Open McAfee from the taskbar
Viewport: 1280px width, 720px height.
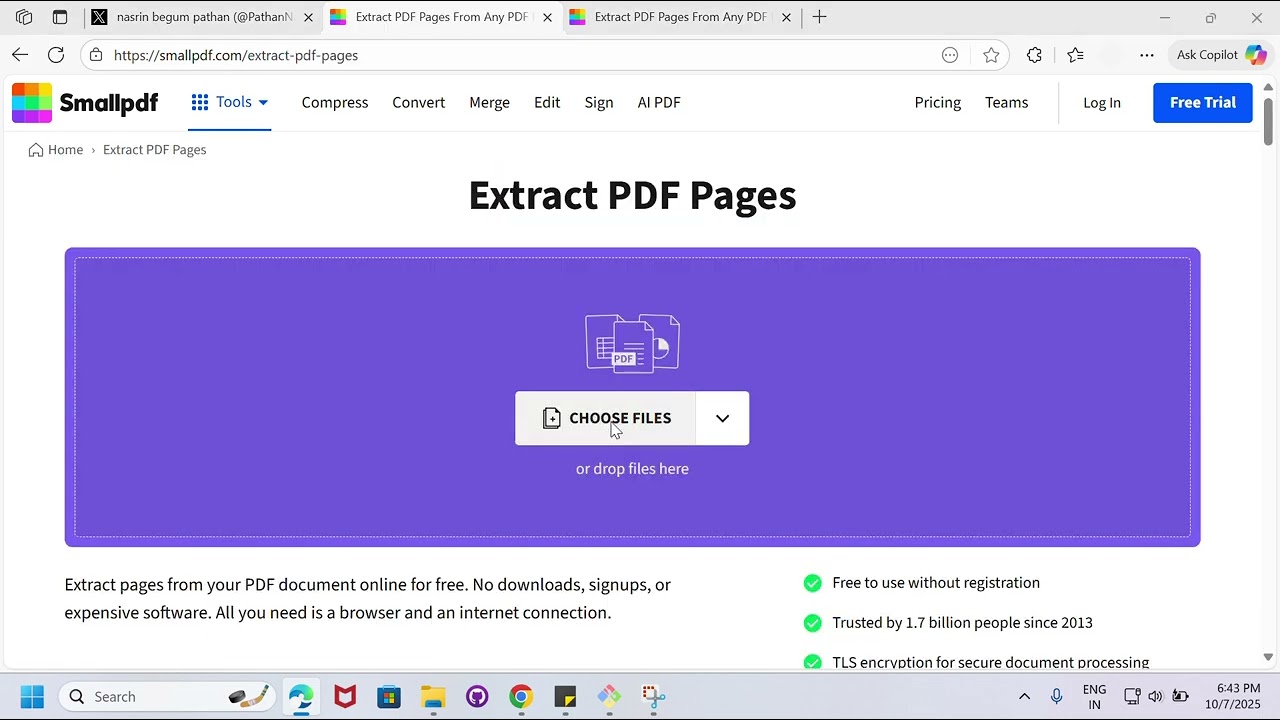pos(345,696)
